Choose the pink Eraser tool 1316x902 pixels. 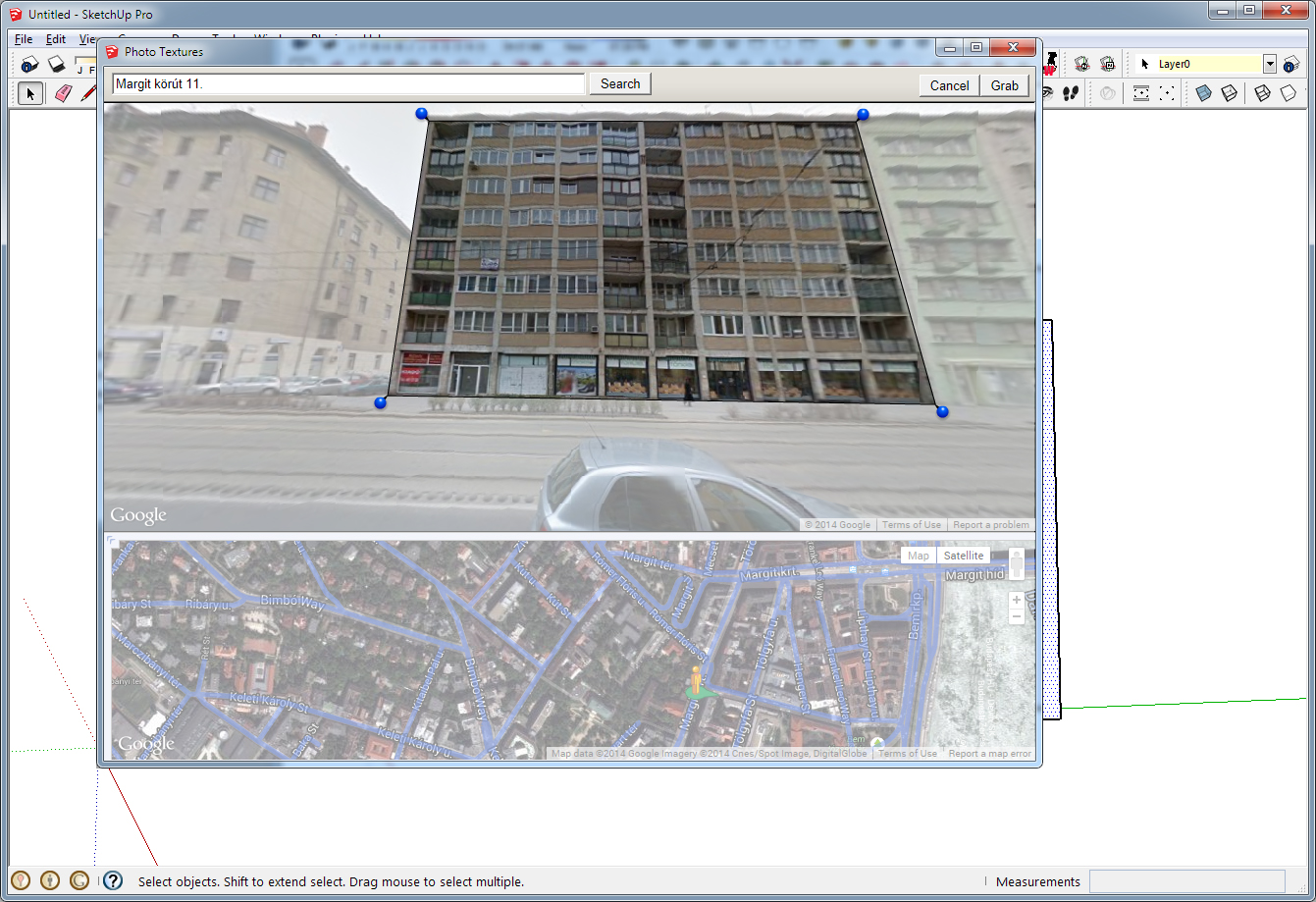[64, 93]
